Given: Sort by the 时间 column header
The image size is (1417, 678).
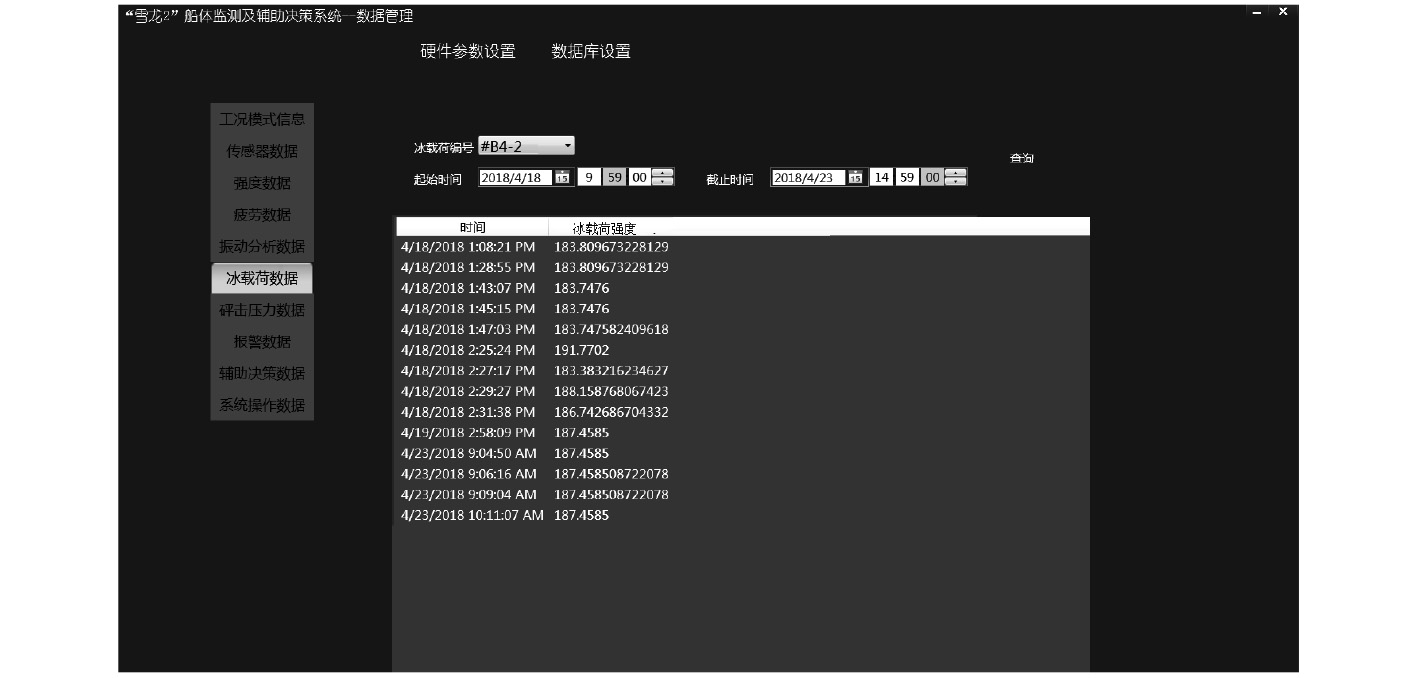Looking at the screenshot, I should tap(473, 227).
